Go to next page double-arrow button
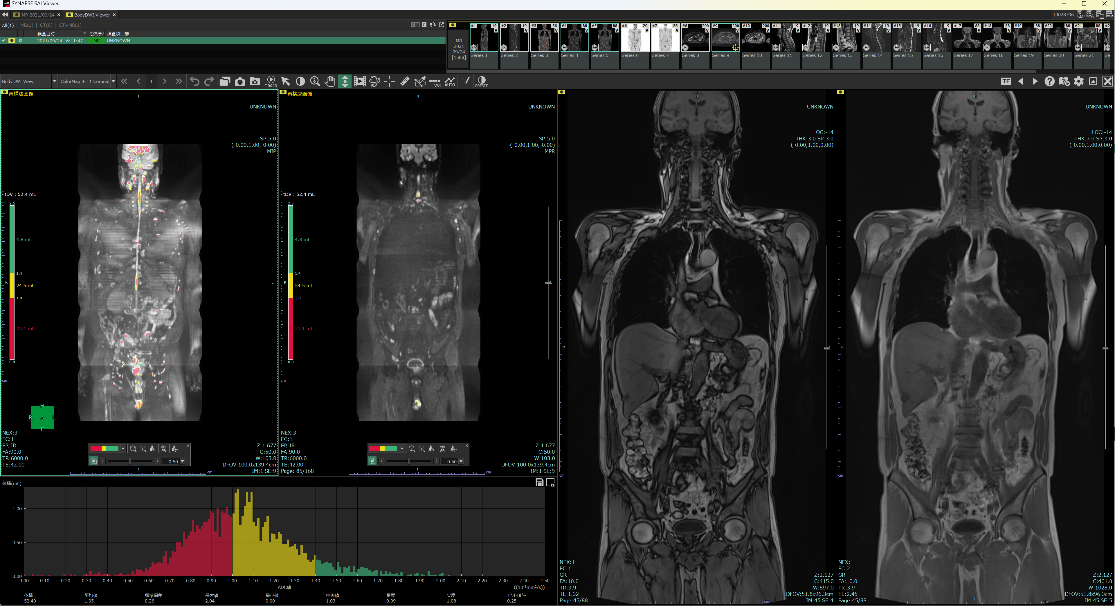The width and height of the screenshot is (1115, 606). (x=179, y=81)
